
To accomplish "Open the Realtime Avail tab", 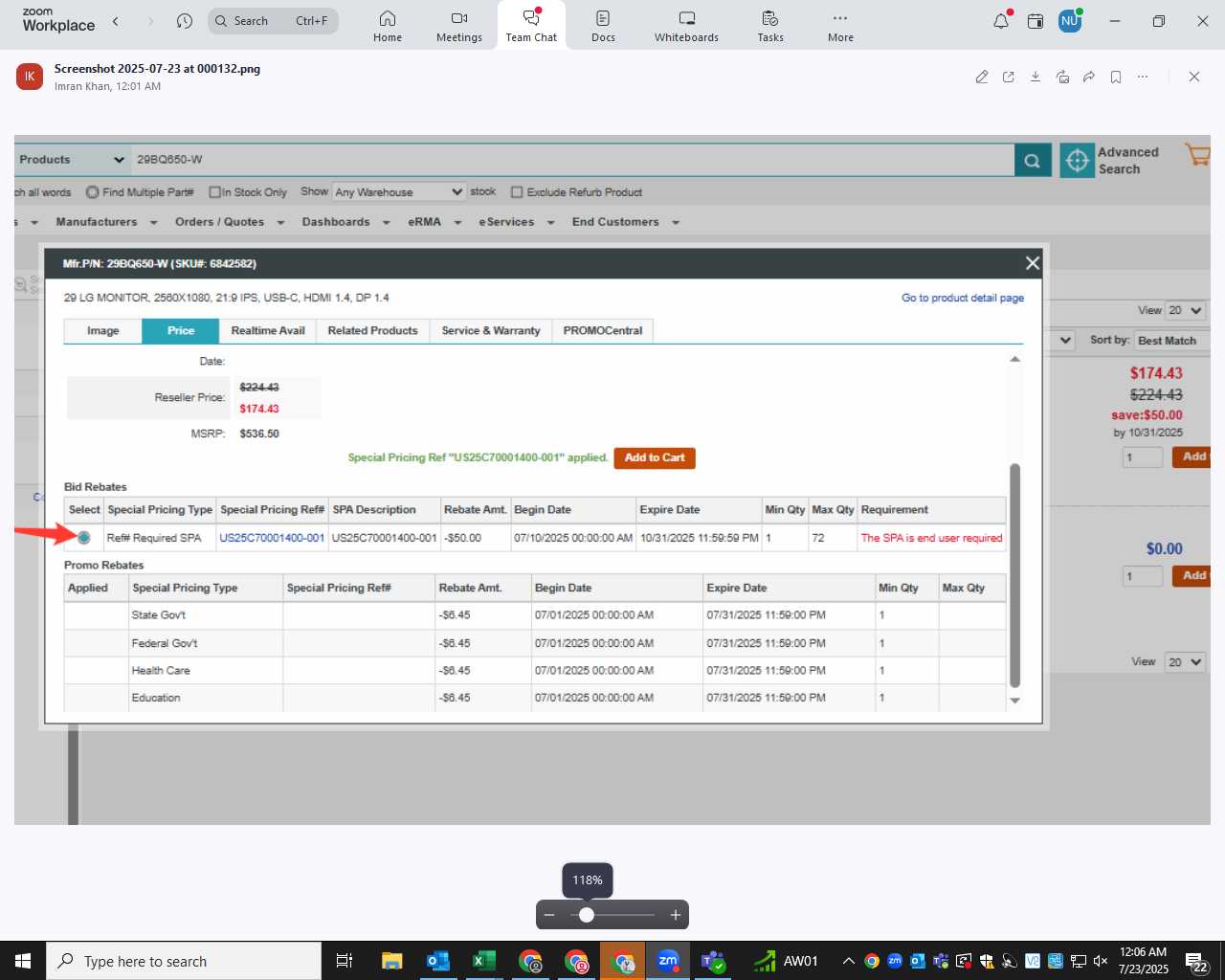I will (268, 331).
